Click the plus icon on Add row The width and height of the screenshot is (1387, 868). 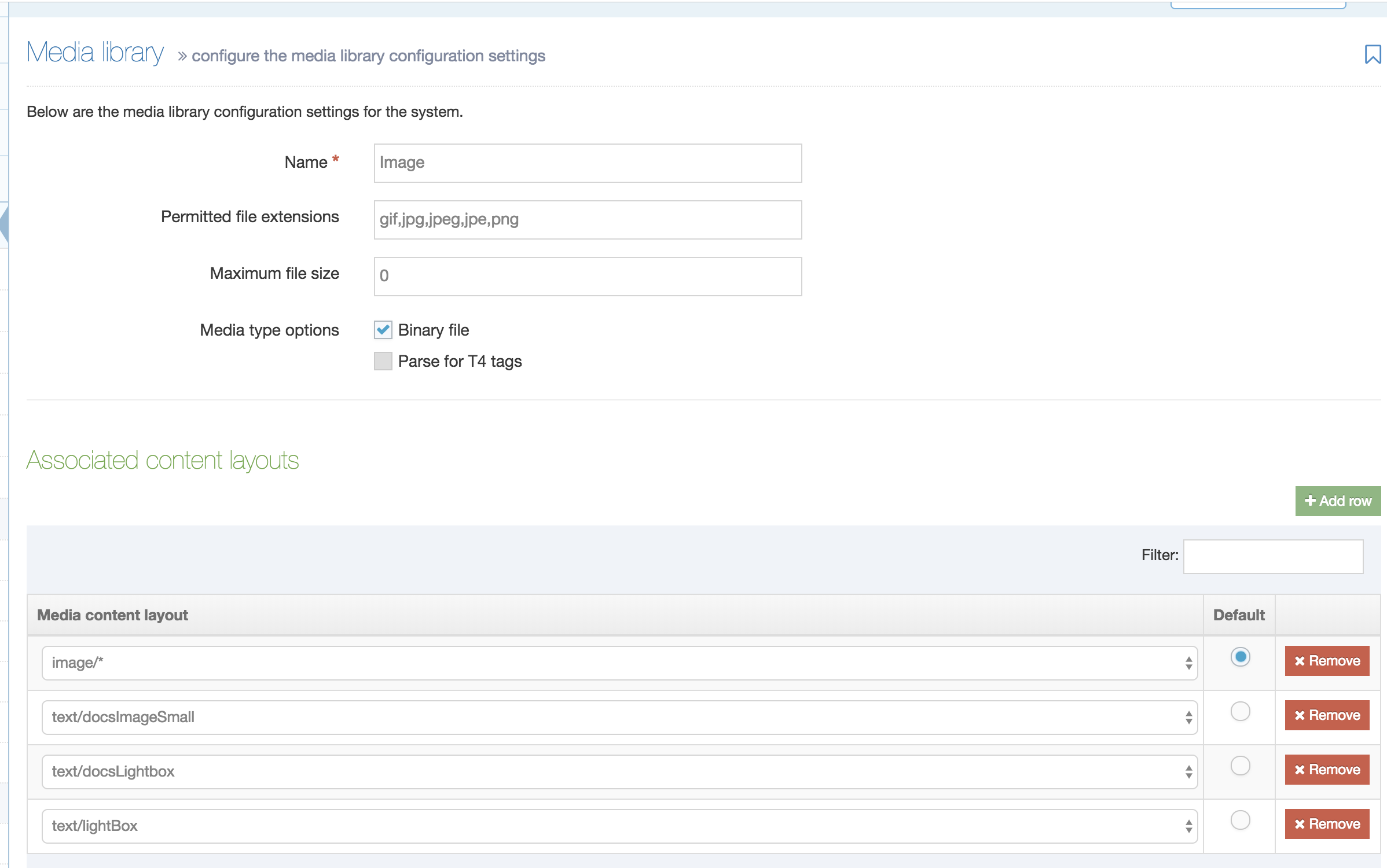point(1311,501)
